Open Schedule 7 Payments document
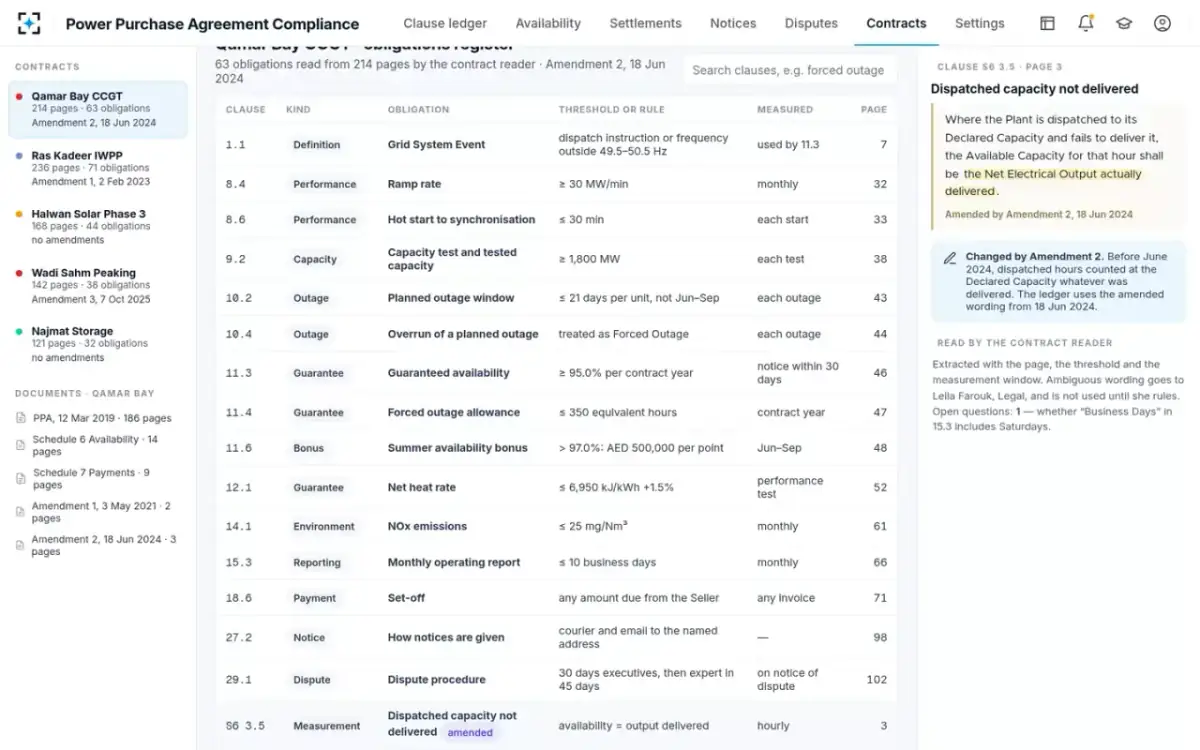 tap(97, 479)
